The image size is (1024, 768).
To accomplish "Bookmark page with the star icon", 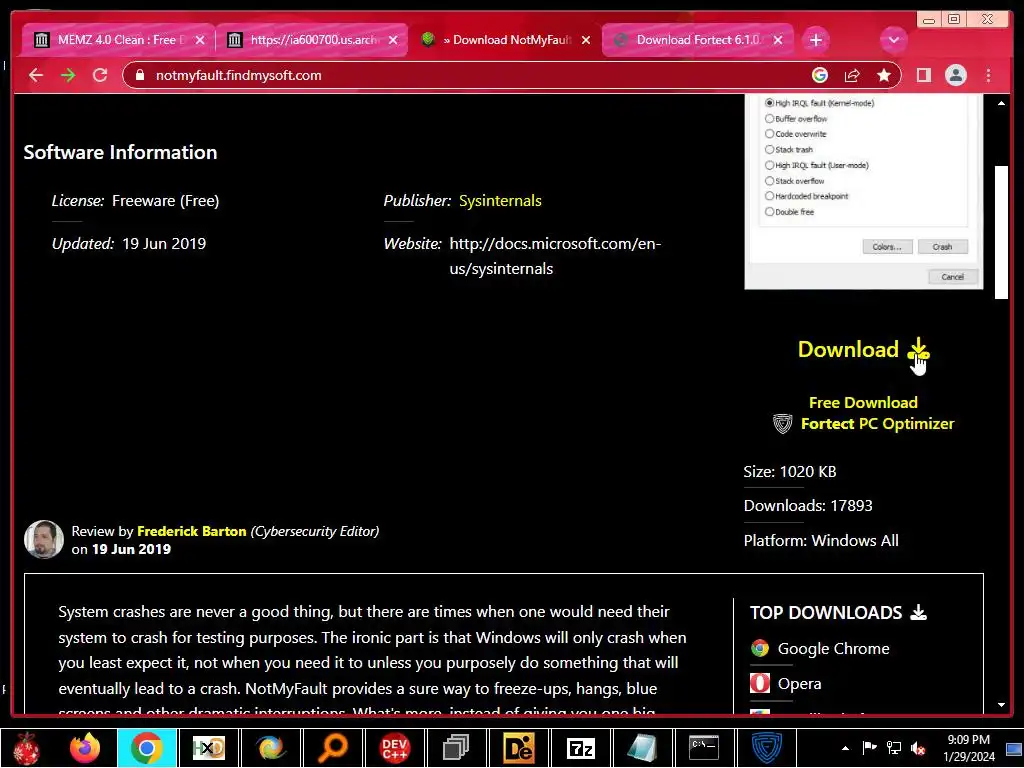I will coord(884,76).
